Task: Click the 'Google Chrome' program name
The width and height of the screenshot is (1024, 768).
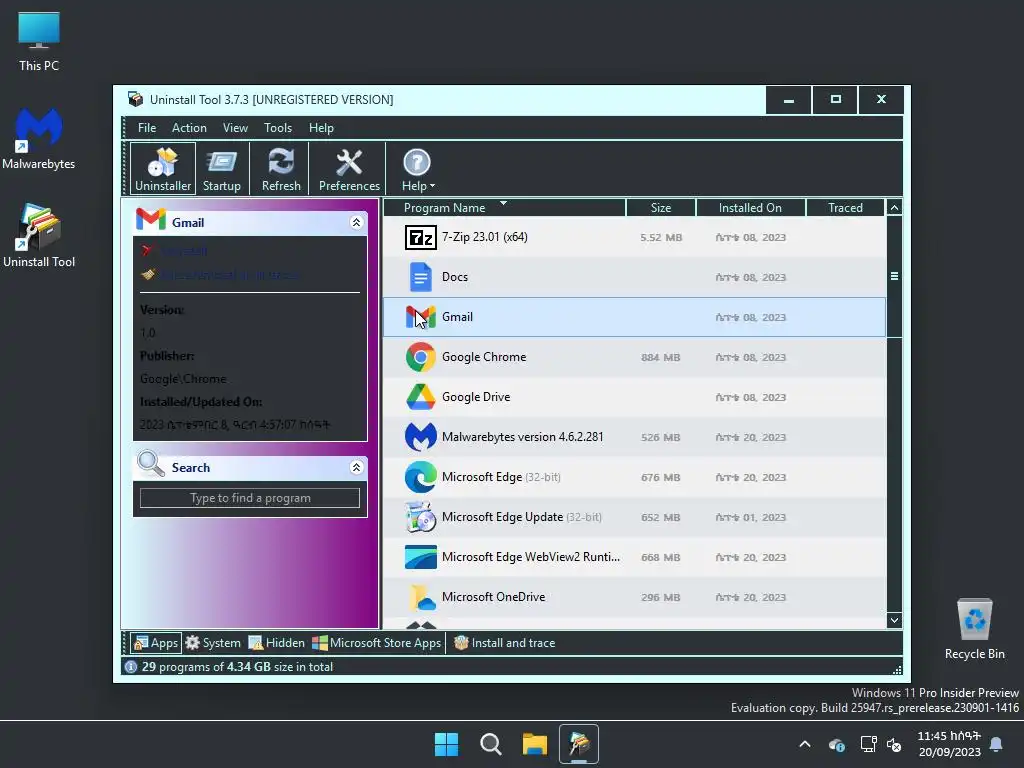Action: [x=484, y=357]
